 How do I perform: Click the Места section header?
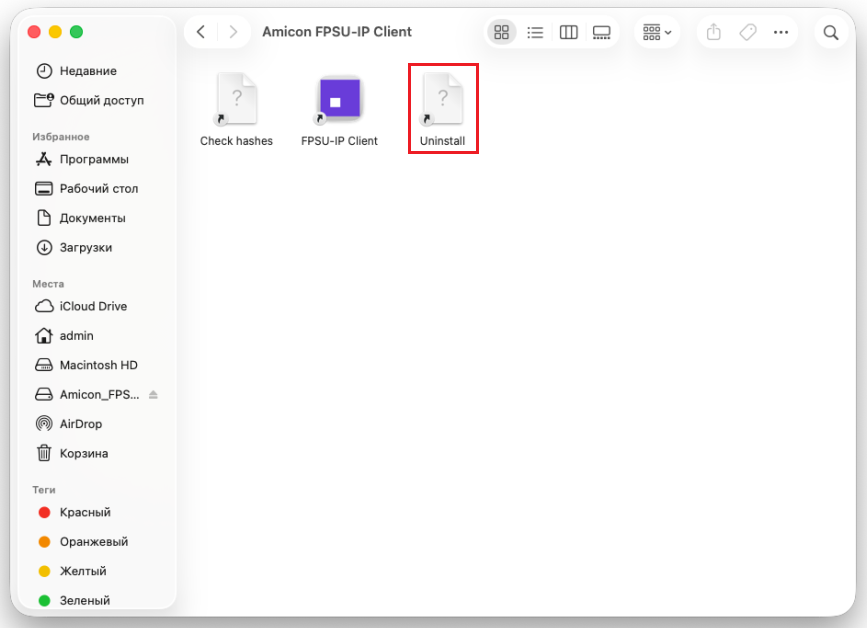(48, 284)
